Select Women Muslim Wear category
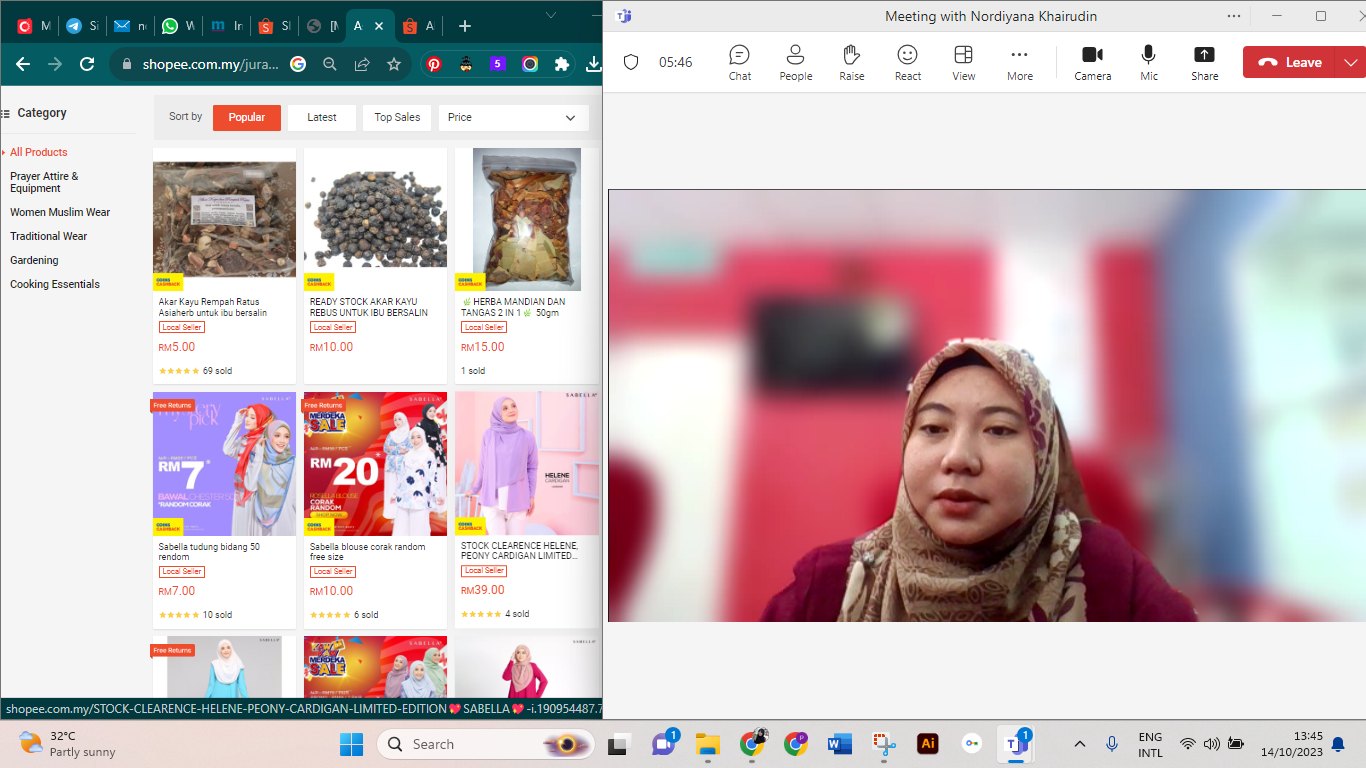Screen dimensions: 1366x768 point(60,212)
